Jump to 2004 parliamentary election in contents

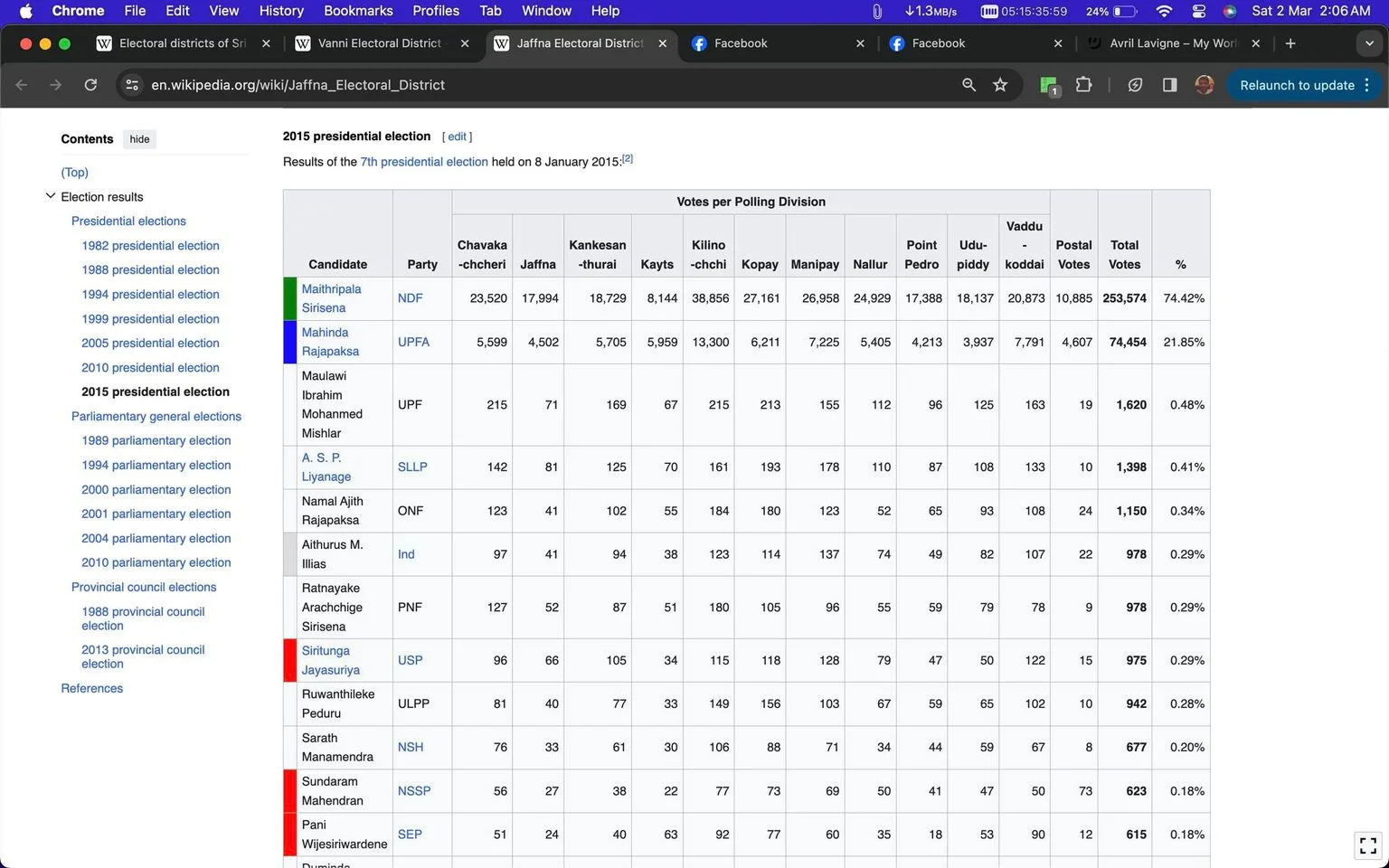(x=156, y=538)
